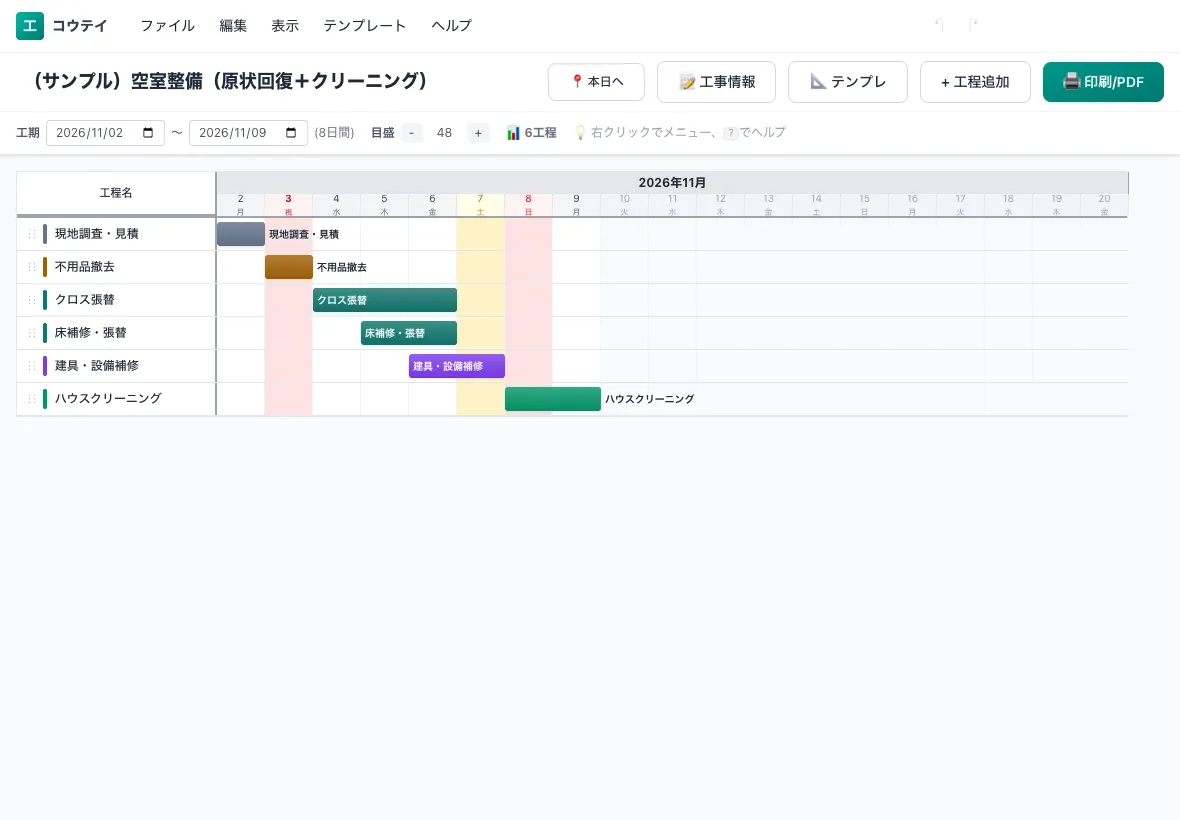Click the 6工程 count label
The width and height of the screenshot is (1180, 820).
tap(540, 133)
